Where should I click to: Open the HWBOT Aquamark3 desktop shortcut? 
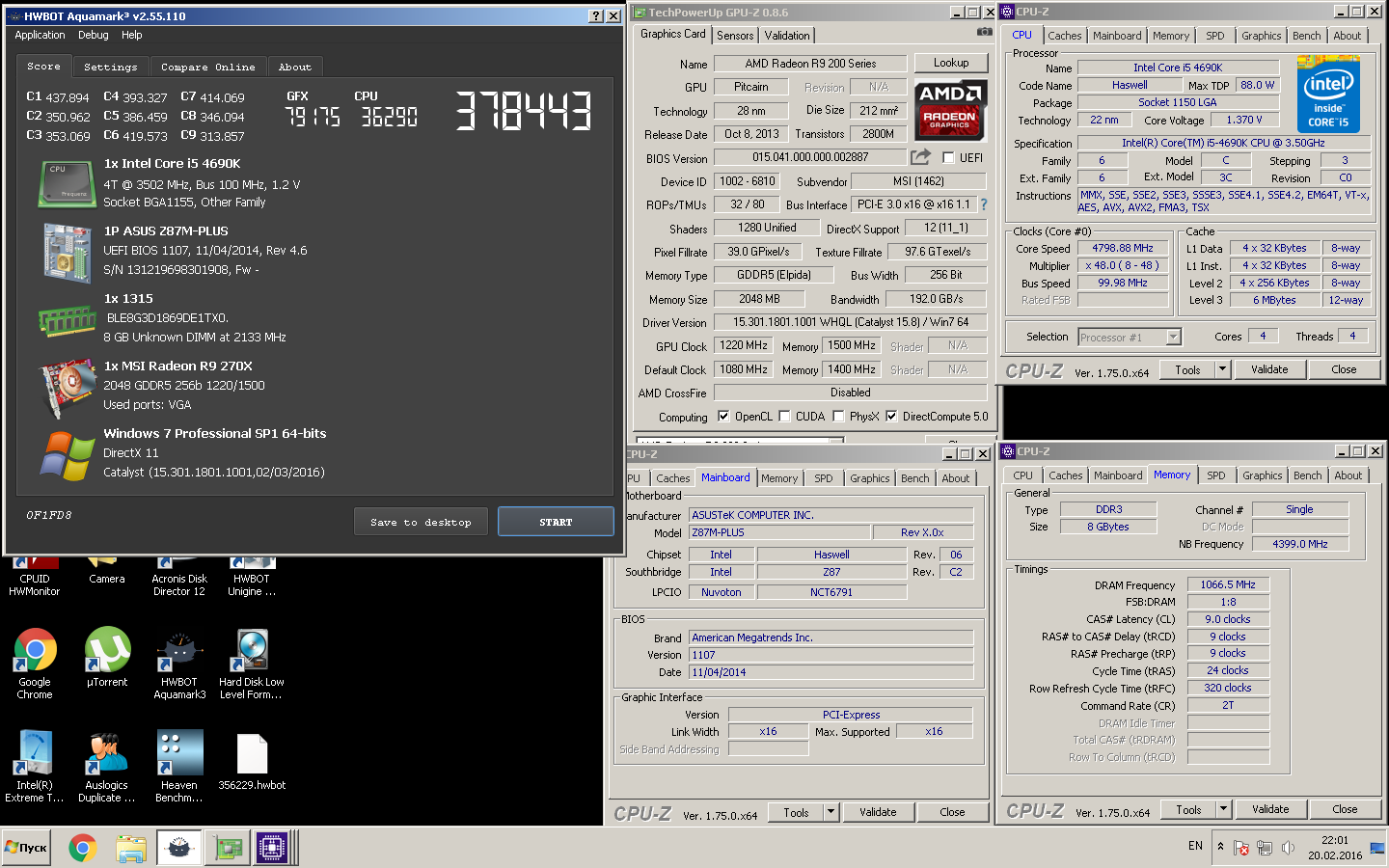tap(179, 664)
